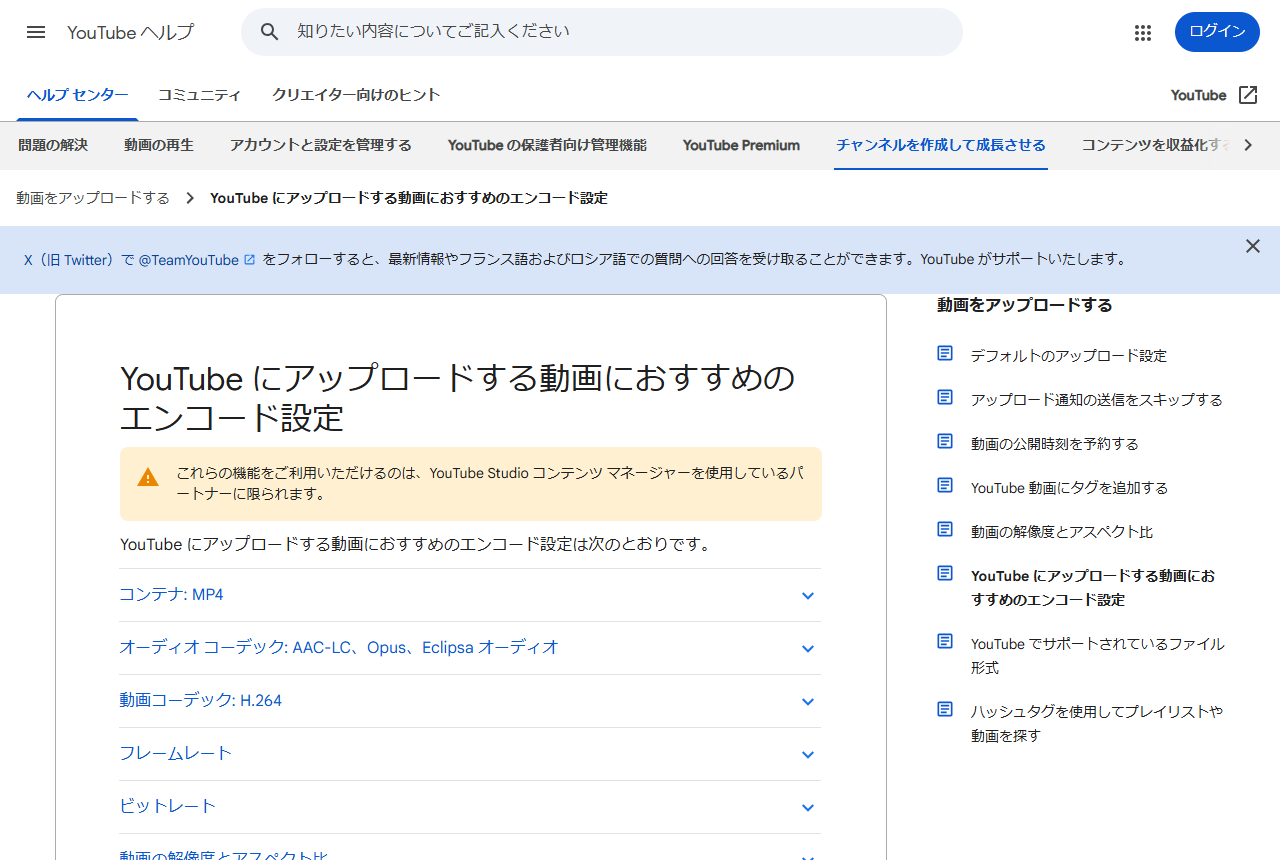
Task: Open デフォルトのアップロード設定 article link
Action: (1068, 355)
